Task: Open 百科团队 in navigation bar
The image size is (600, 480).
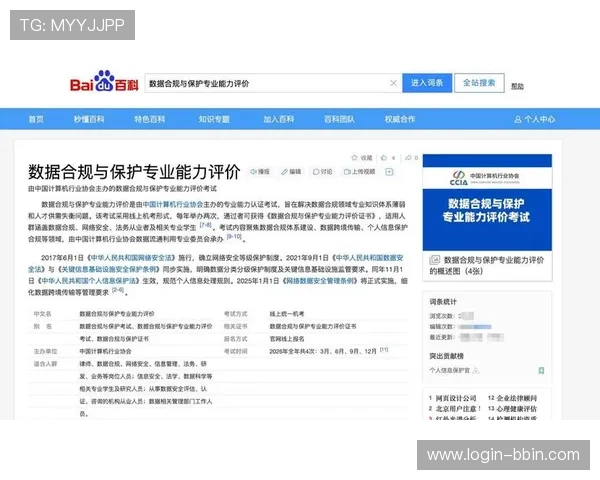Action: tap(339, 119)
